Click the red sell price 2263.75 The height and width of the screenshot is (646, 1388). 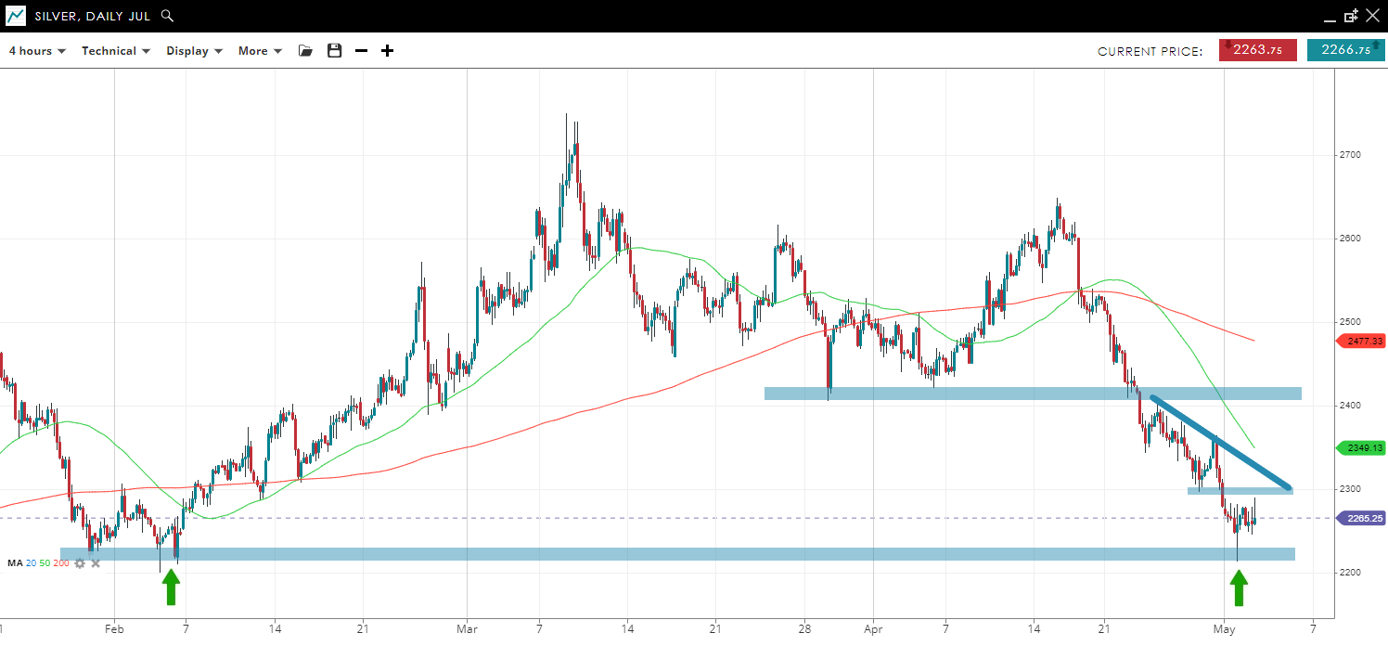pyautogui.click(x=1257, y=51)
